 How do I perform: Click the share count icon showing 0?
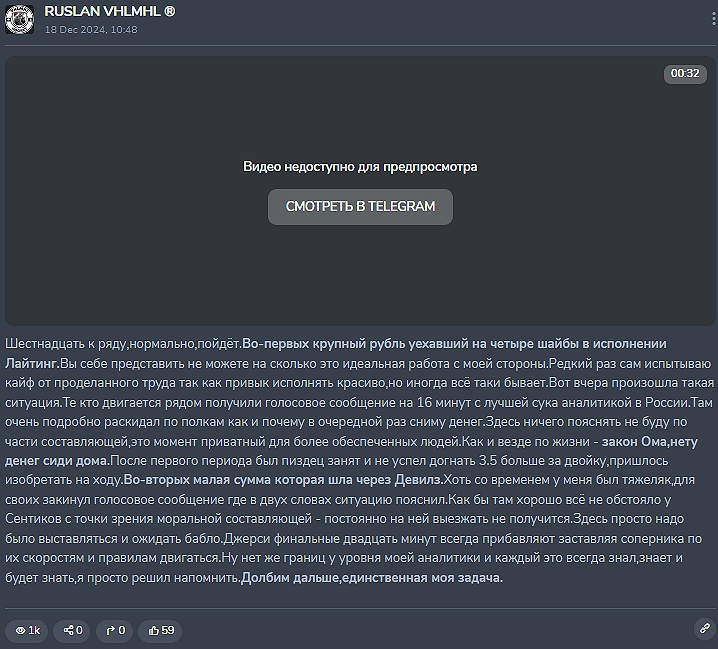68,631
